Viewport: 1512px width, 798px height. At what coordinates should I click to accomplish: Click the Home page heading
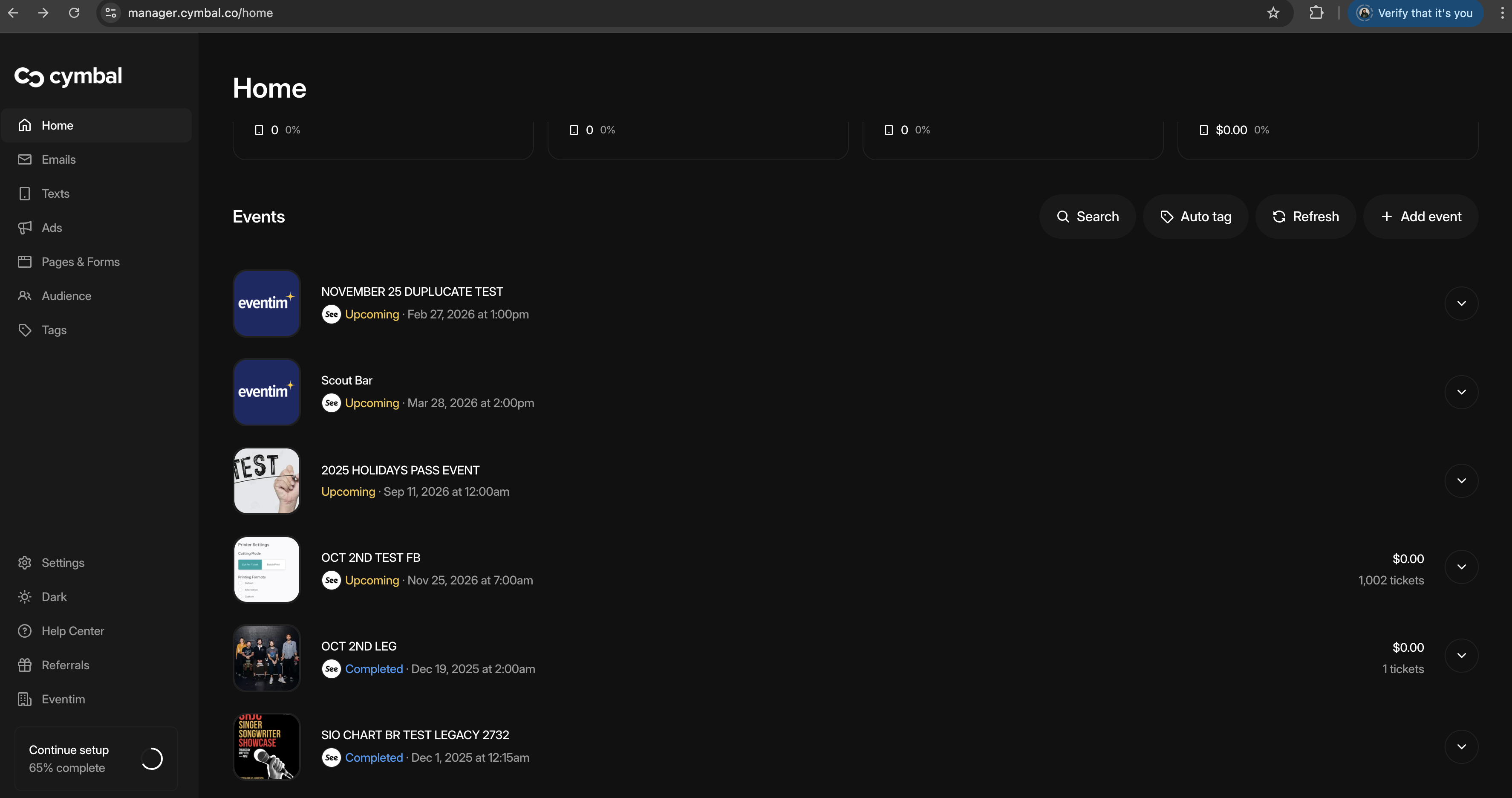269,88
